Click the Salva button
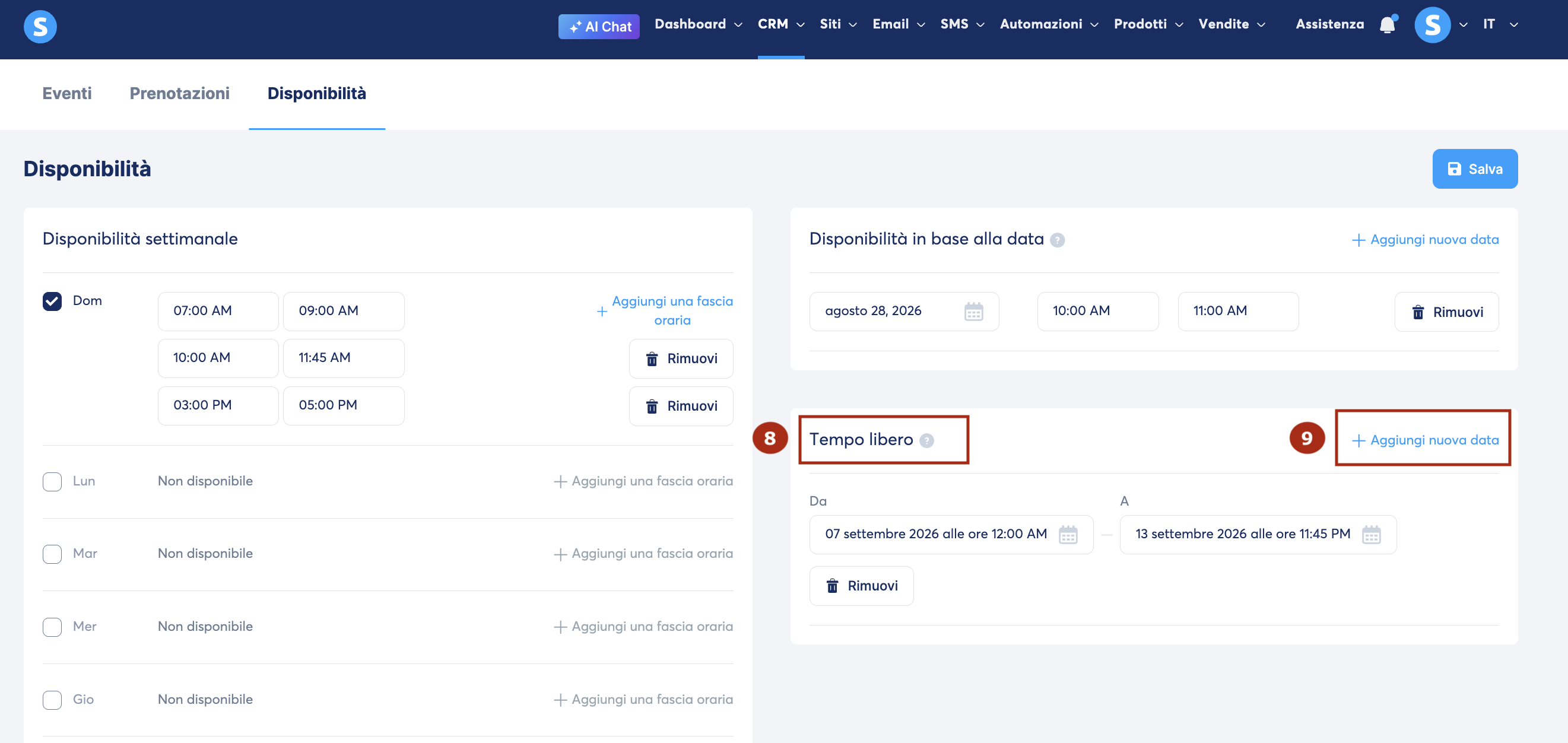The width and height of the screenshot is (1568, 743). pyautogui.click(x=1474, y=169)
